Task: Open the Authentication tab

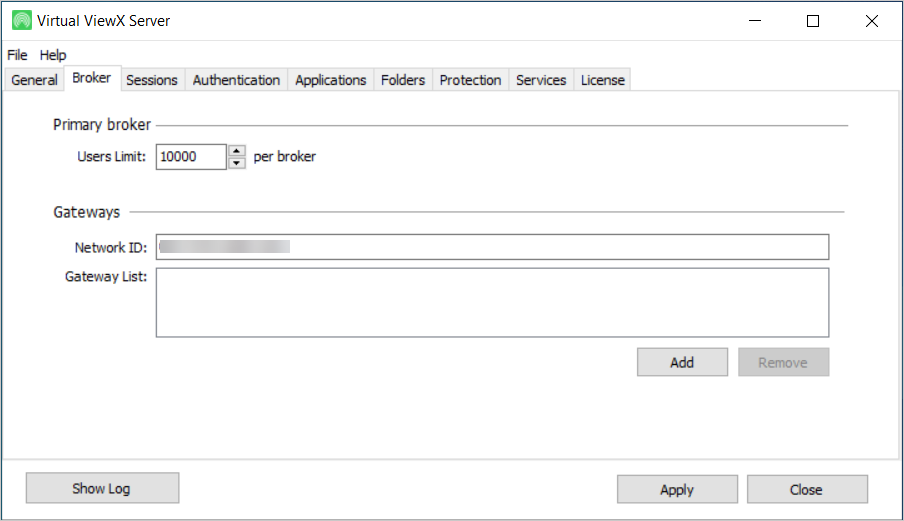Action: click(236, 80)
